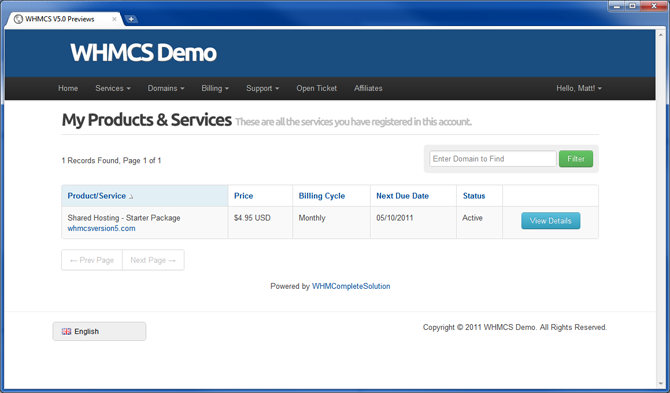Close the WHMCS V5.0 Previews tab

[114, 19]
